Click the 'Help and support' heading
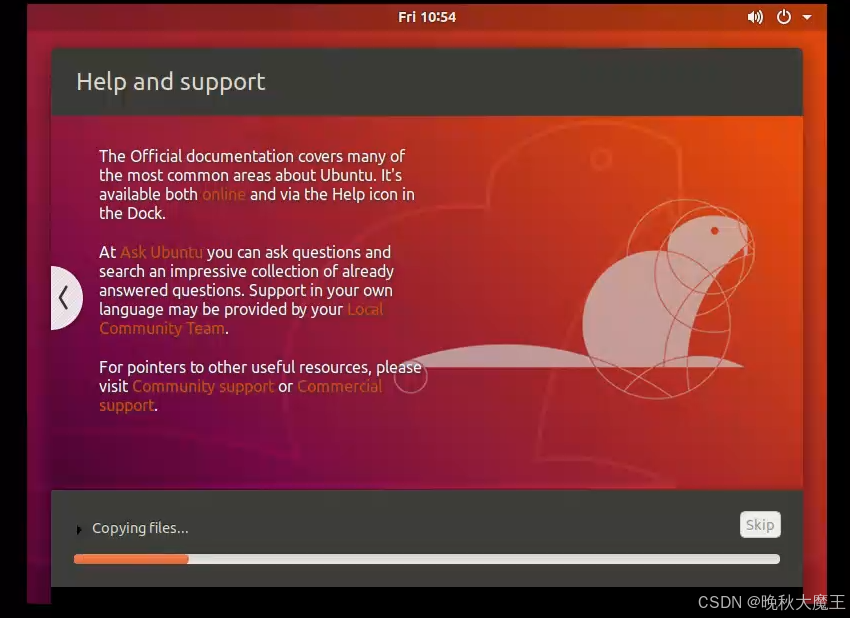The image size is (850, 618). pos(171,82)
